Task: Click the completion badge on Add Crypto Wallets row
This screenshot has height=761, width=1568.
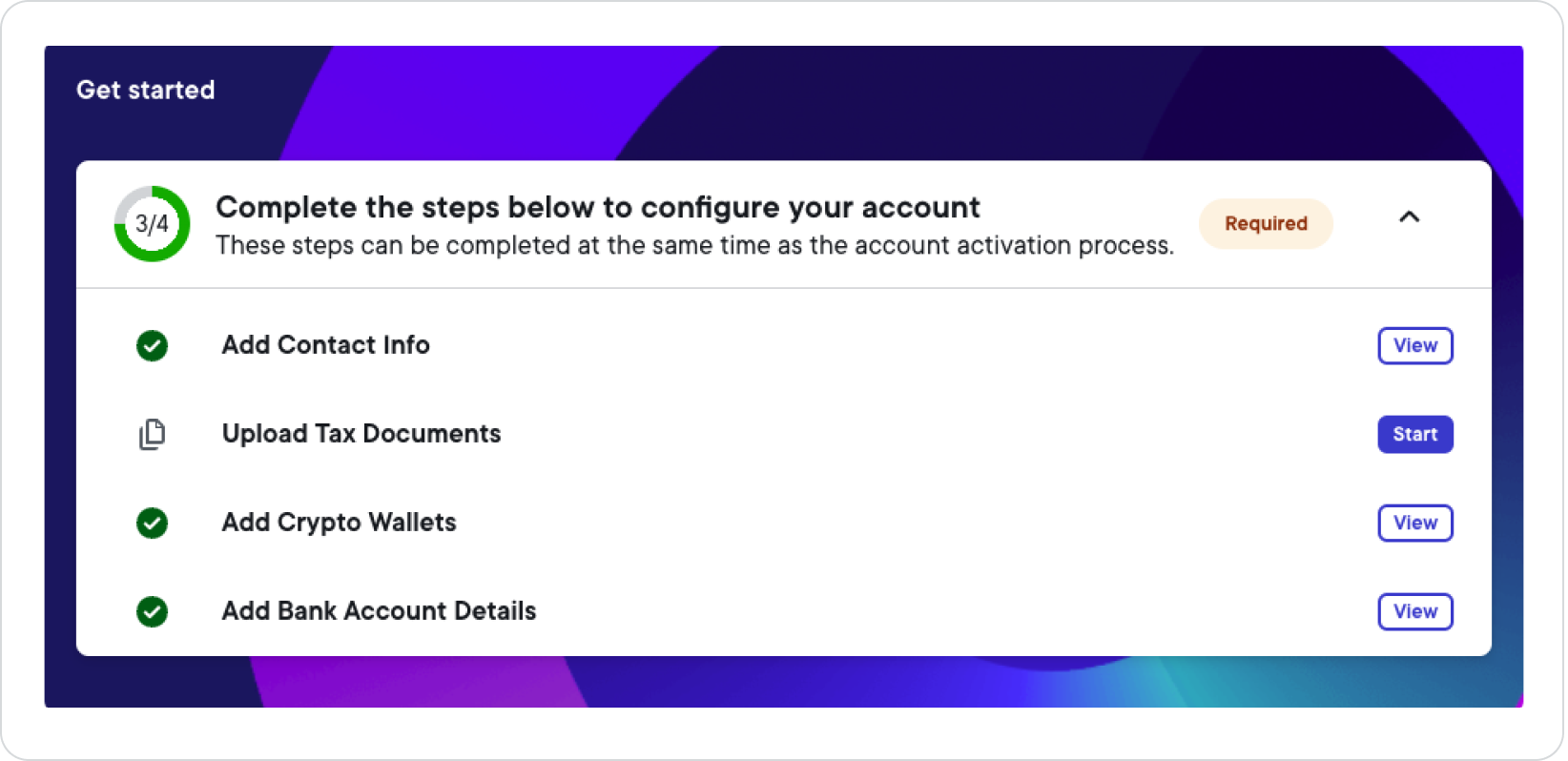Action: (x=153, y=523)
